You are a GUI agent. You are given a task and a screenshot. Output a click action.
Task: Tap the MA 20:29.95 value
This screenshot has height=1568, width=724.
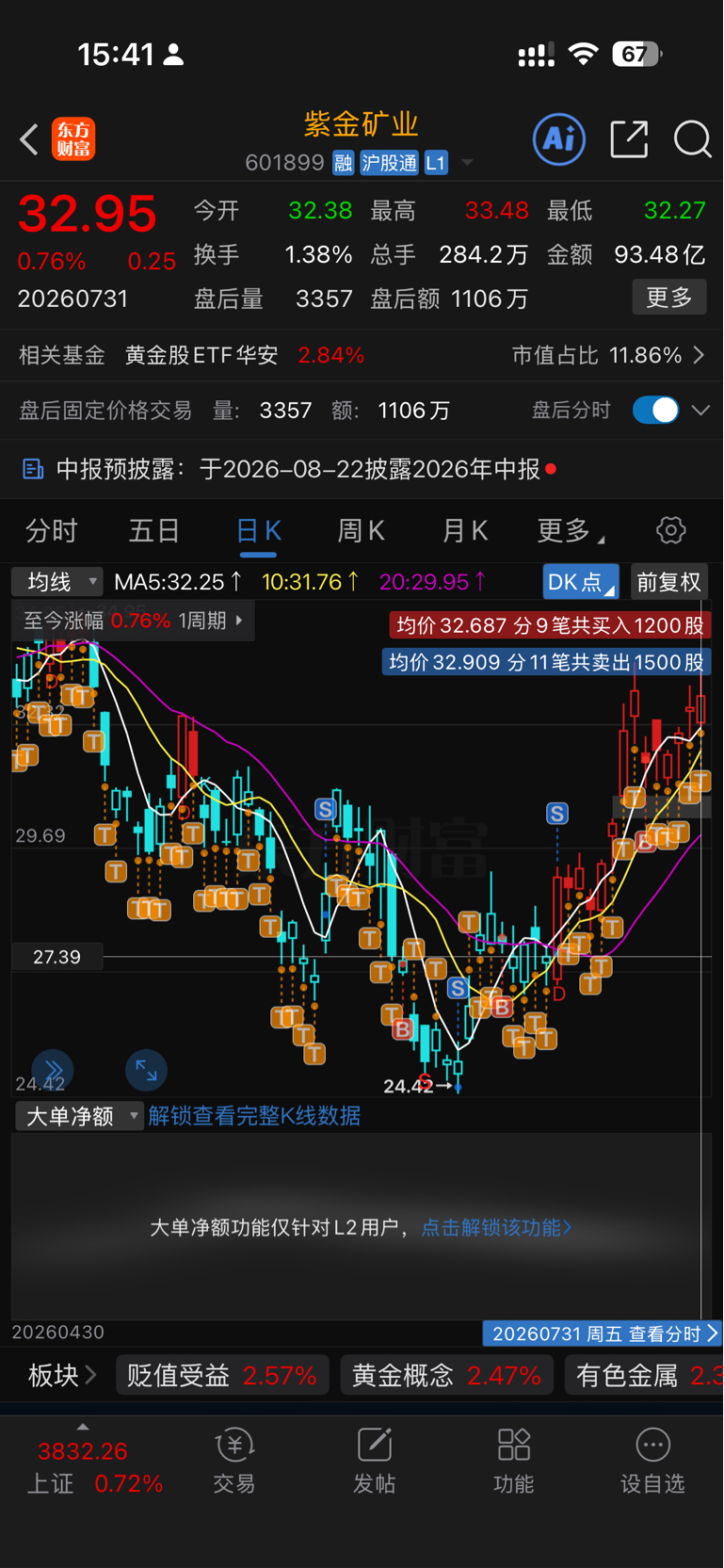click(433, 582)
